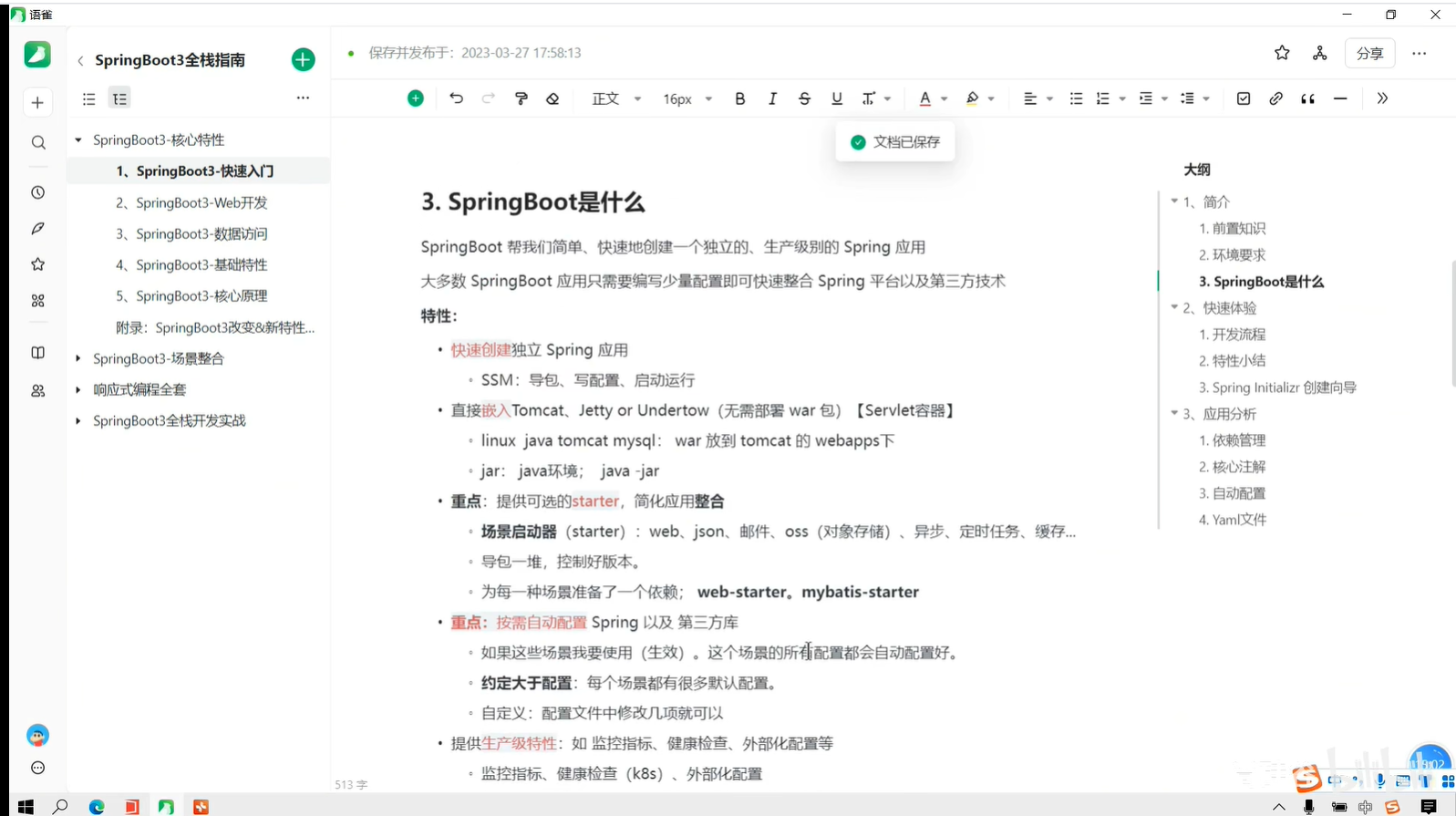Expand the 响应式编程全套 tree node
This screenshot has height=816, width=1456.
[78, 389]
